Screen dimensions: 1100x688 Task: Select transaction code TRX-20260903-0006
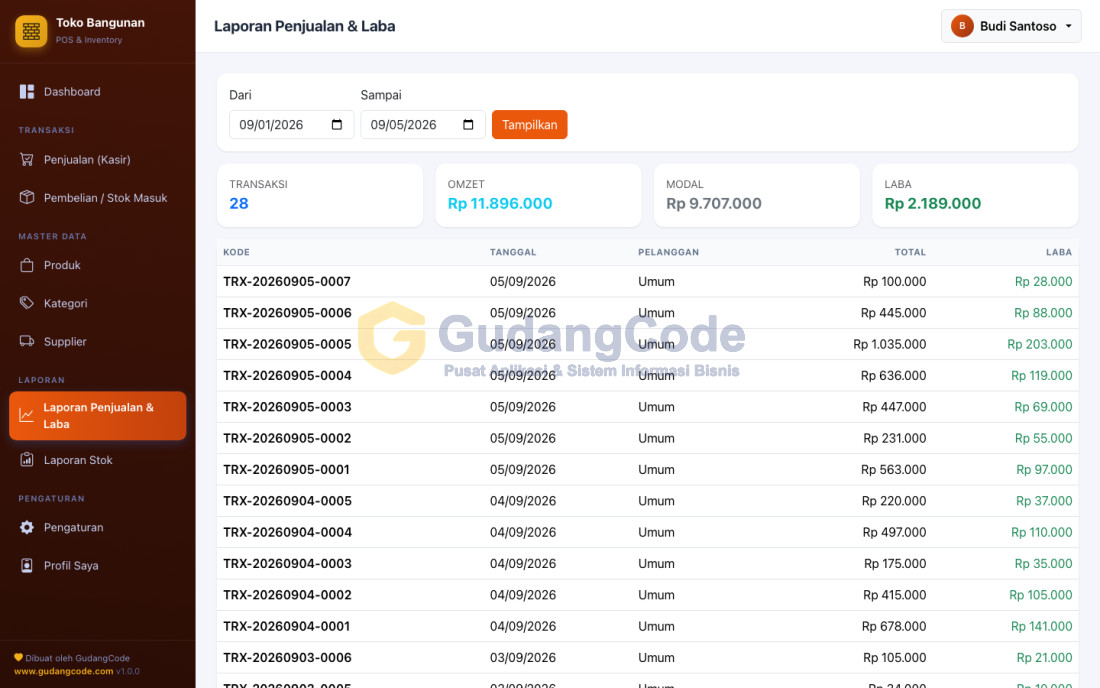[x=287, y=658]
